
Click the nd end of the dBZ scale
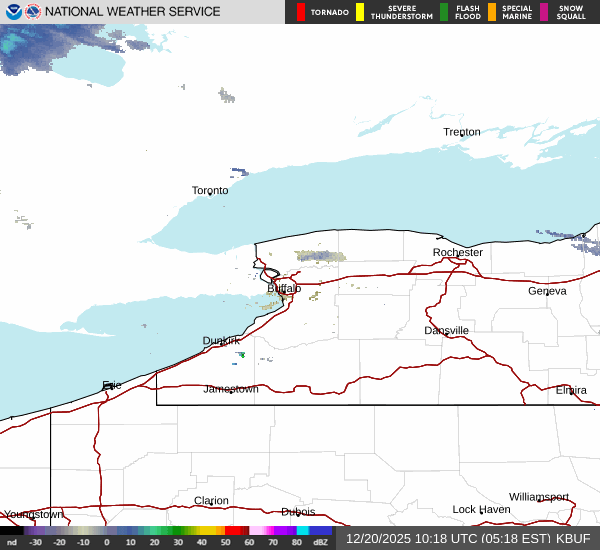(11, 542)
